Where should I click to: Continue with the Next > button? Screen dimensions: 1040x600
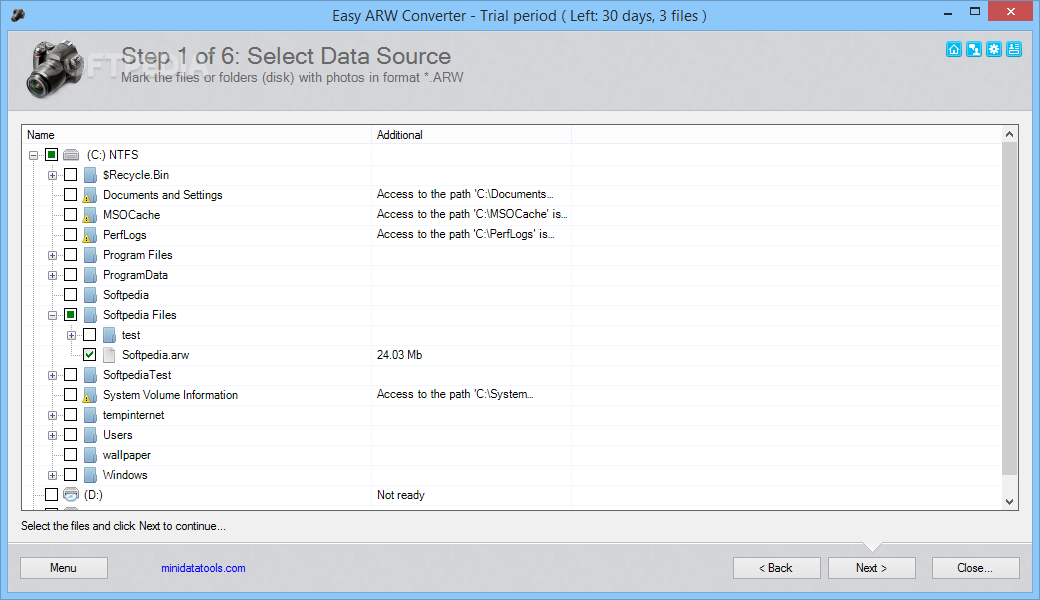(872, 568)
